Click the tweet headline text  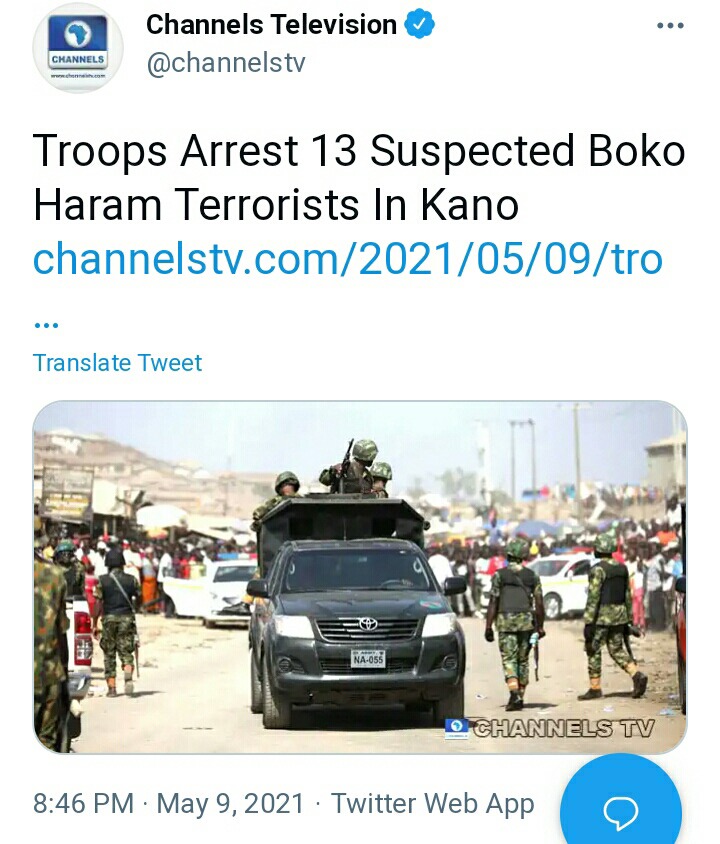coord(359,177)
